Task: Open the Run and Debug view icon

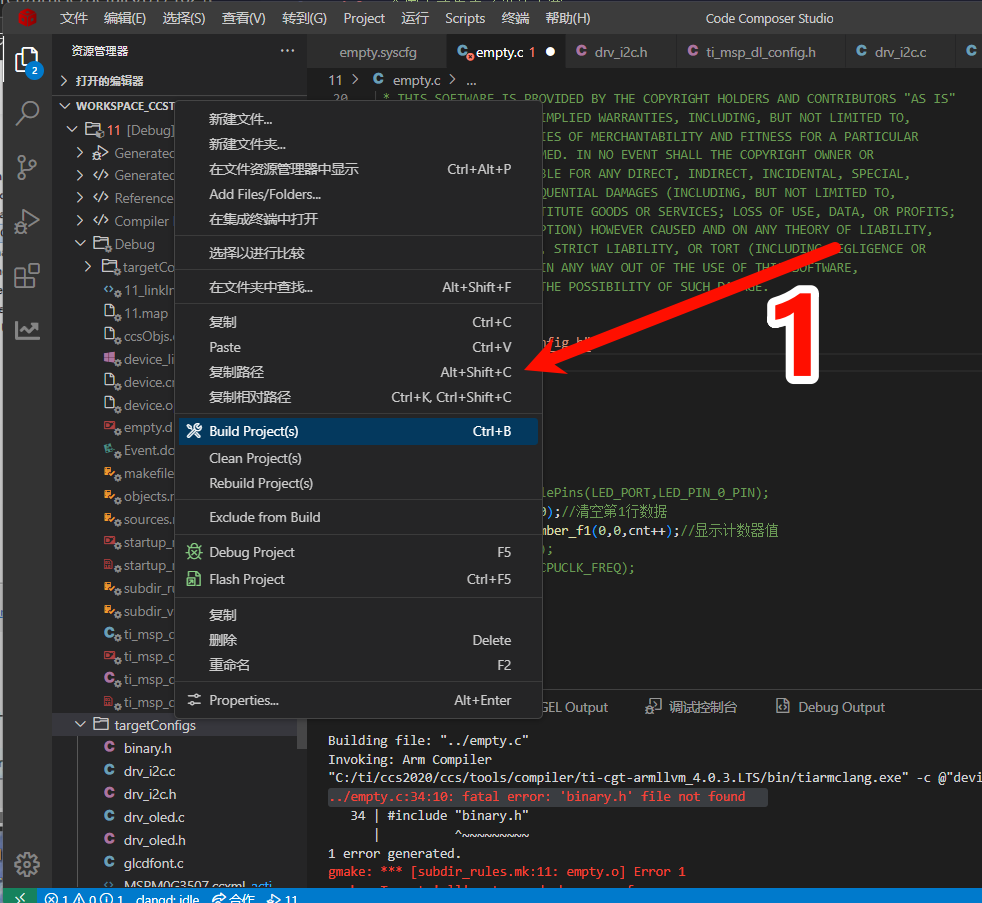Action: pyautogui.click(x=27, y=222)
